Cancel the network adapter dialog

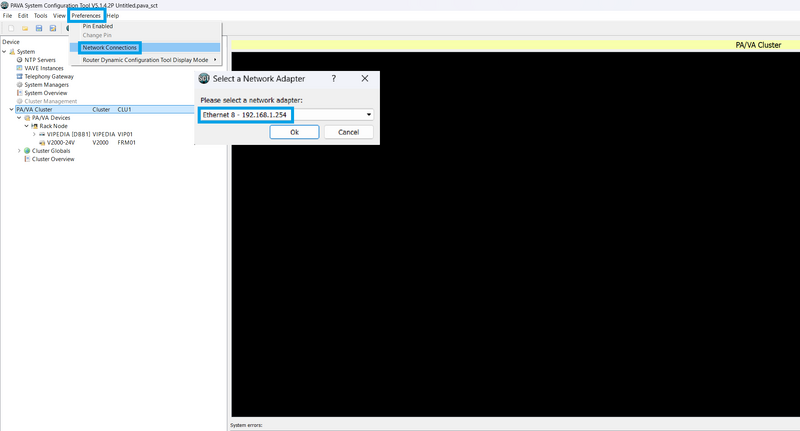(348, 132)
